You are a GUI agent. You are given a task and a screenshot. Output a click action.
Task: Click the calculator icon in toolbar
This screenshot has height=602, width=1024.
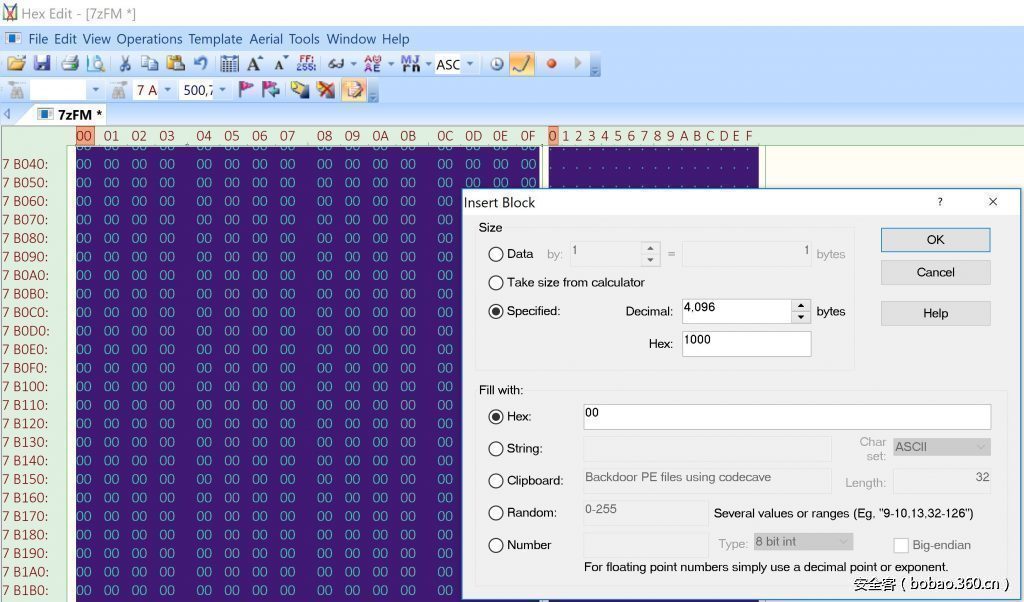pyautogui.click(x=230, y=64)
